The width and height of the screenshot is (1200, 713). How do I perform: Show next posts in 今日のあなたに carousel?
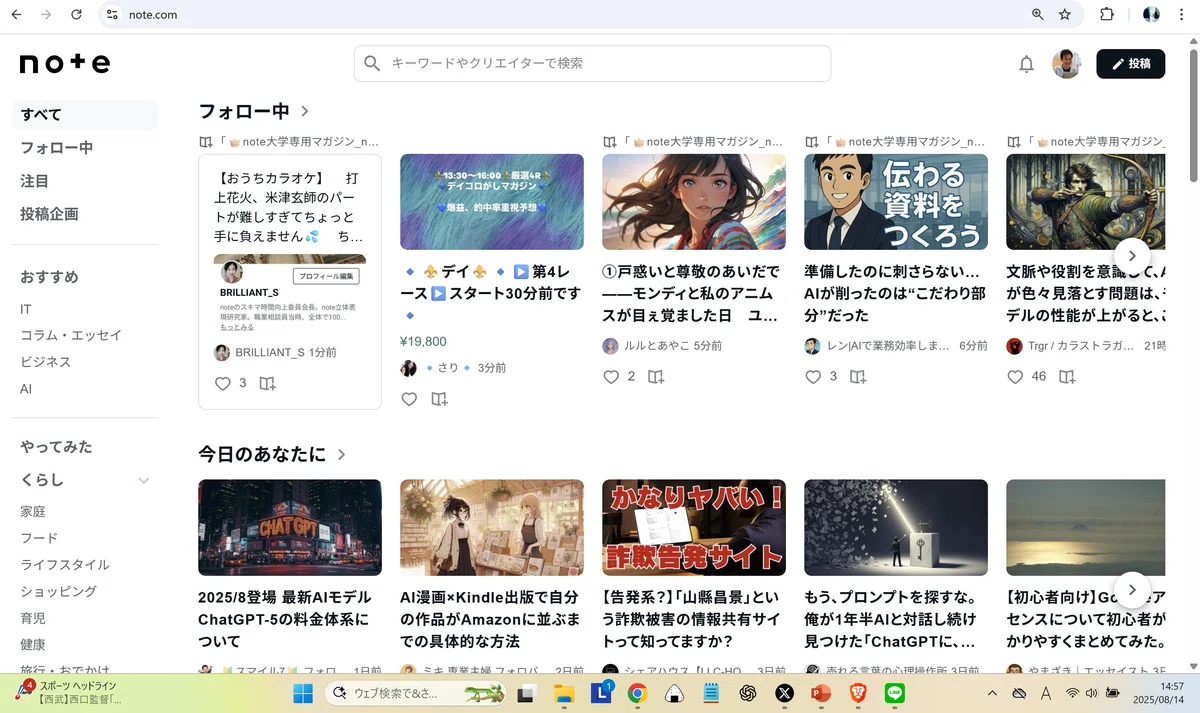(1132, 590)
